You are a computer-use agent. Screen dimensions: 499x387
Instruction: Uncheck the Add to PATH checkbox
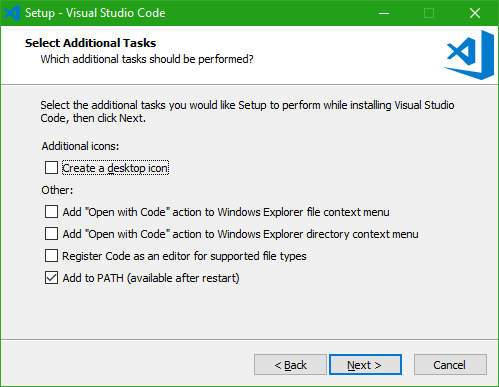click(x=51, y=278)
